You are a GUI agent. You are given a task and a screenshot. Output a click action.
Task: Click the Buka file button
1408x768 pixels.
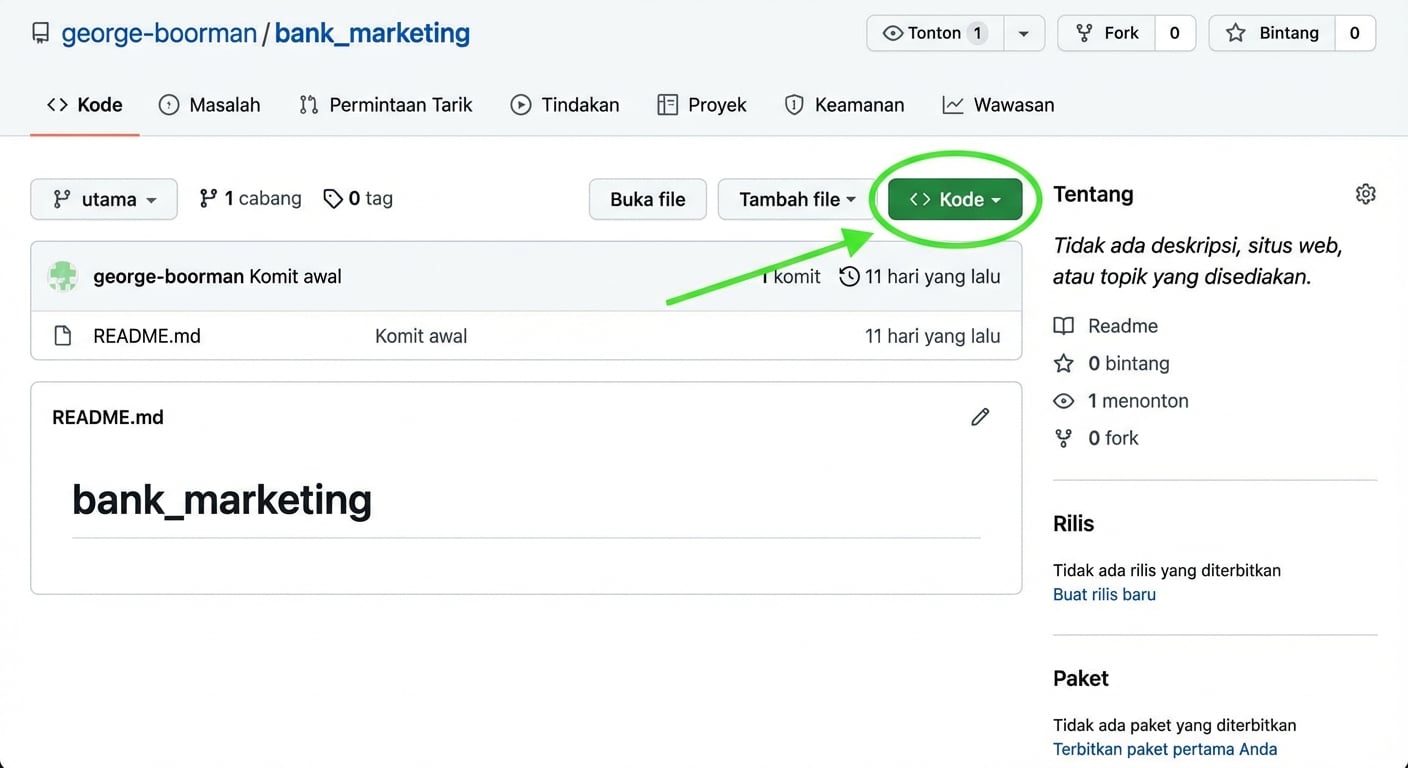point(648,199)
